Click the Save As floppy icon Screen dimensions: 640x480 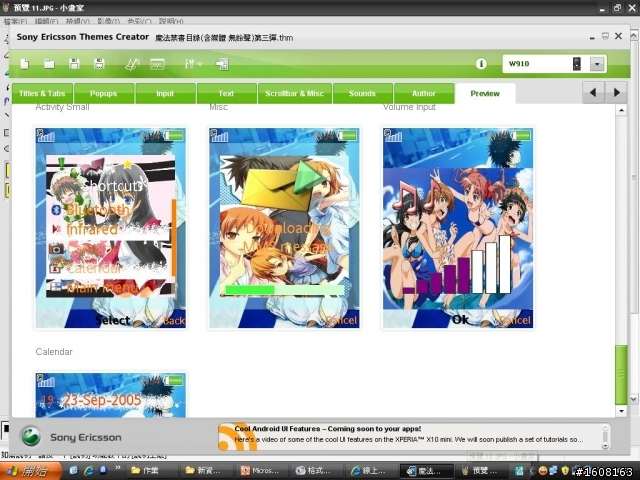point(99,64)
